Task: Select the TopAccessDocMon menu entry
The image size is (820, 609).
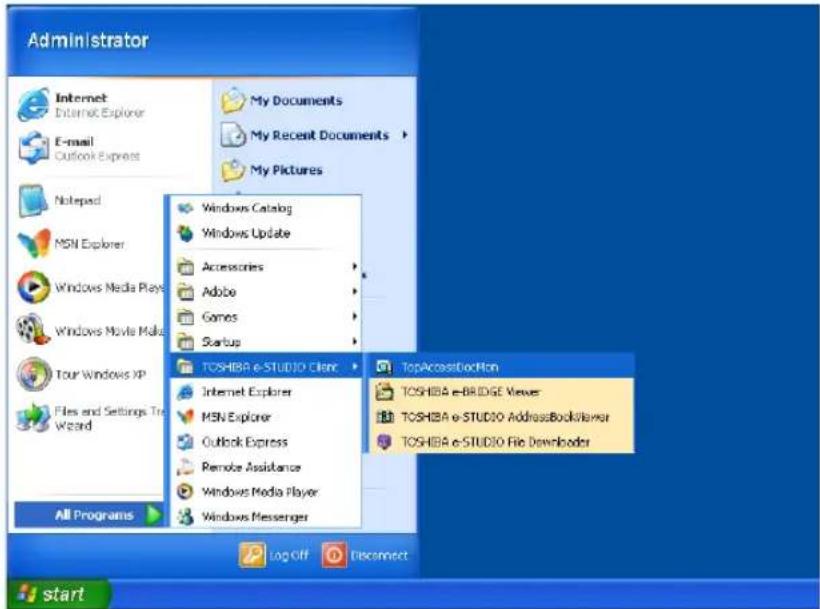Action: [x=502, y=367]
